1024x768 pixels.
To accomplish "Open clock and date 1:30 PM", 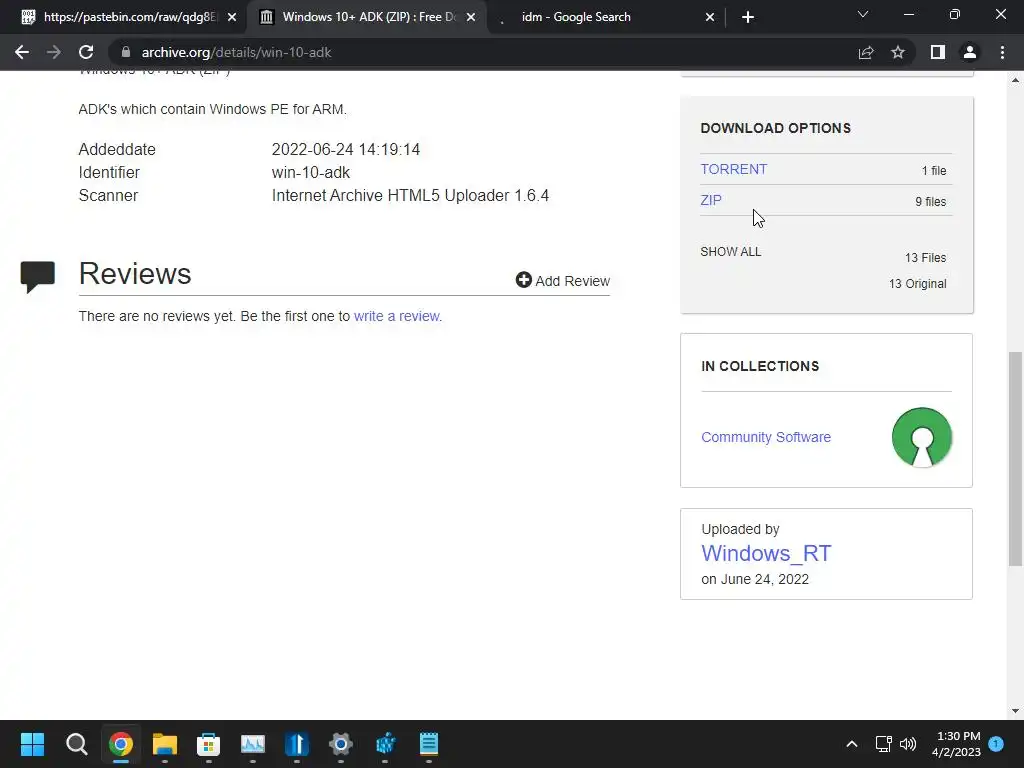I will click(x=957, y=744).
